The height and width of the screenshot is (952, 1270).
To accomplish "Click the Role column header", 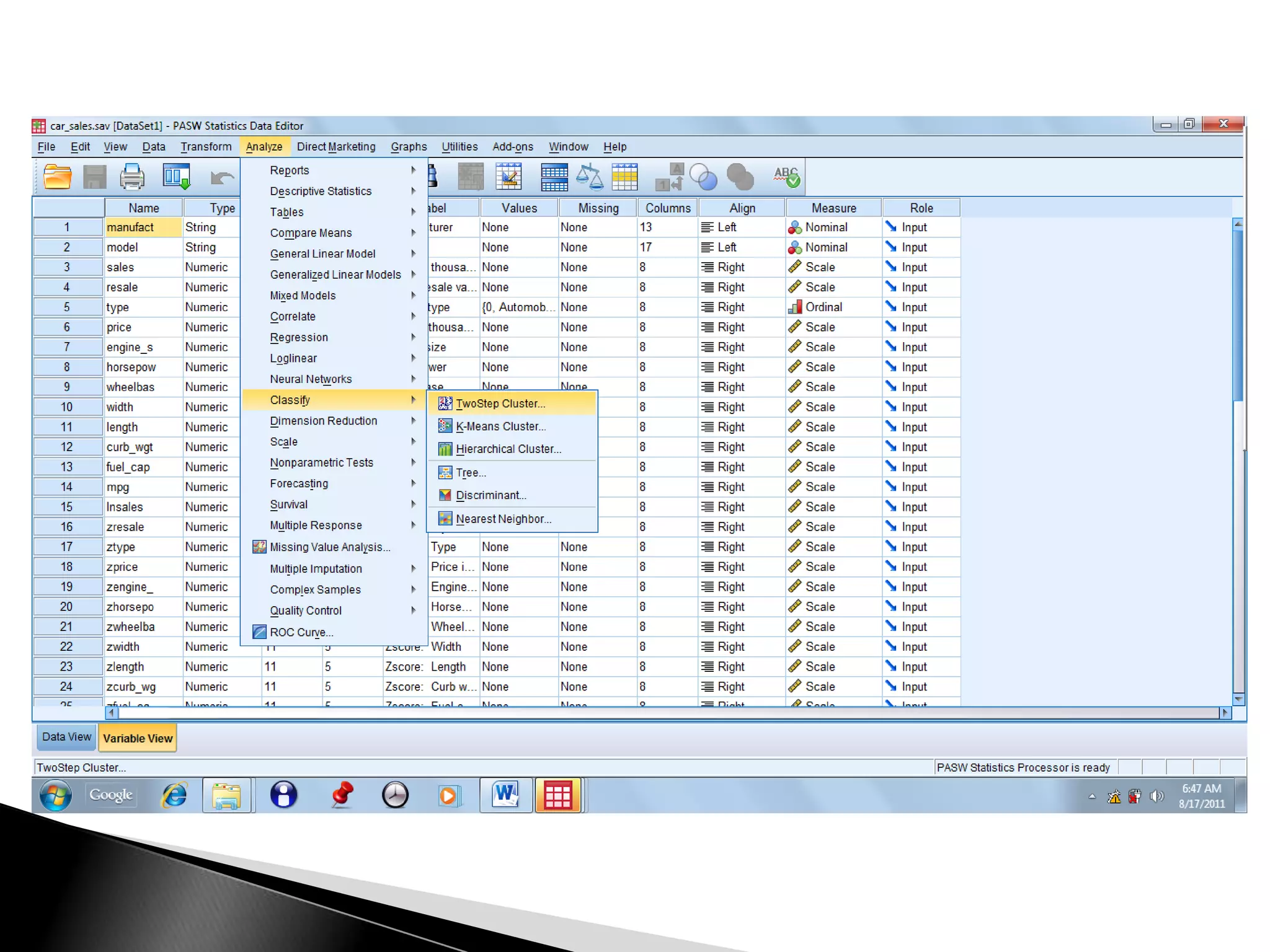I will tap(921, 208).
